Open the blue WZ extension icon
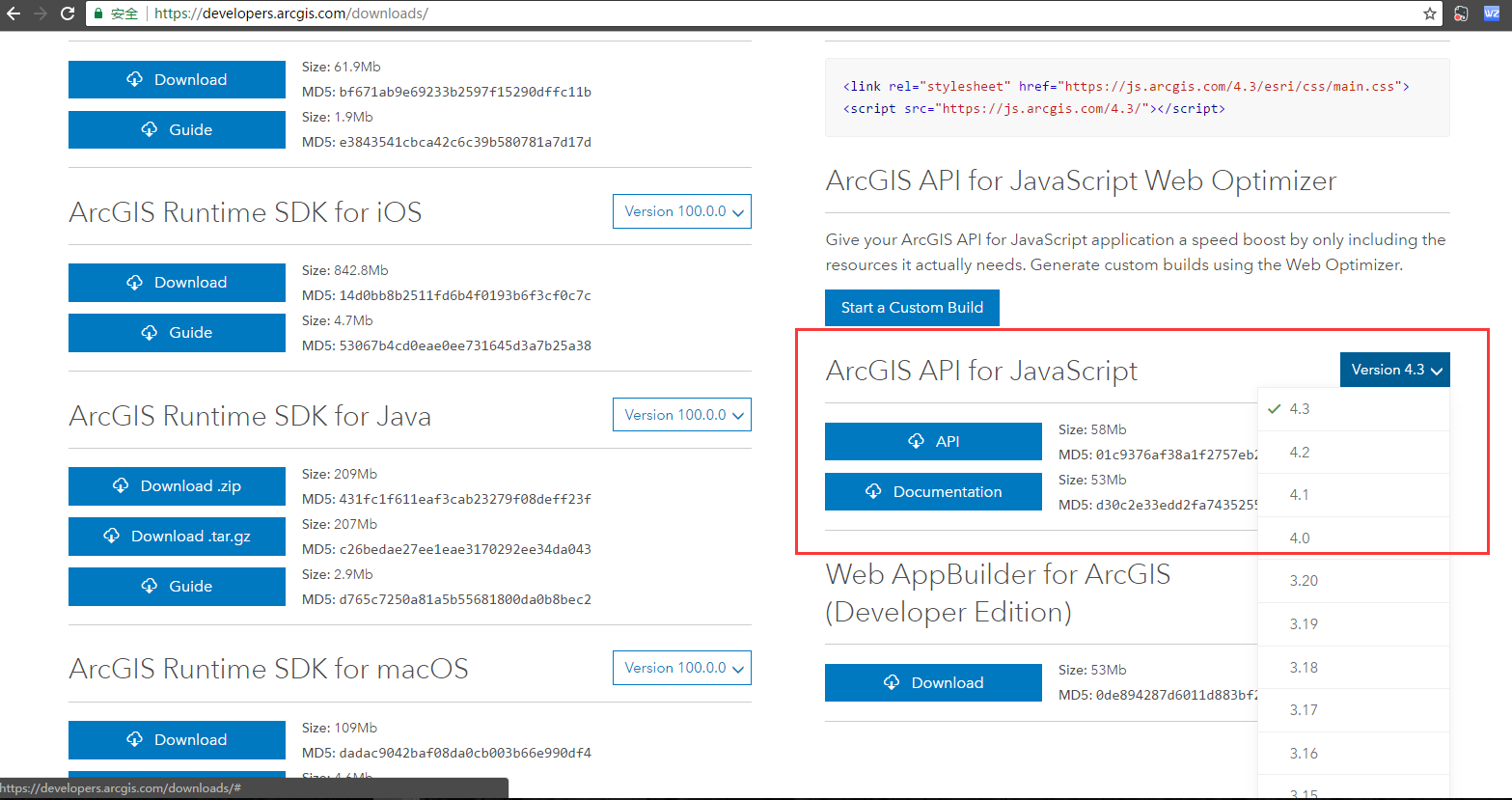This screenshot has width=1512, height=800. [x=1492, y=14]
